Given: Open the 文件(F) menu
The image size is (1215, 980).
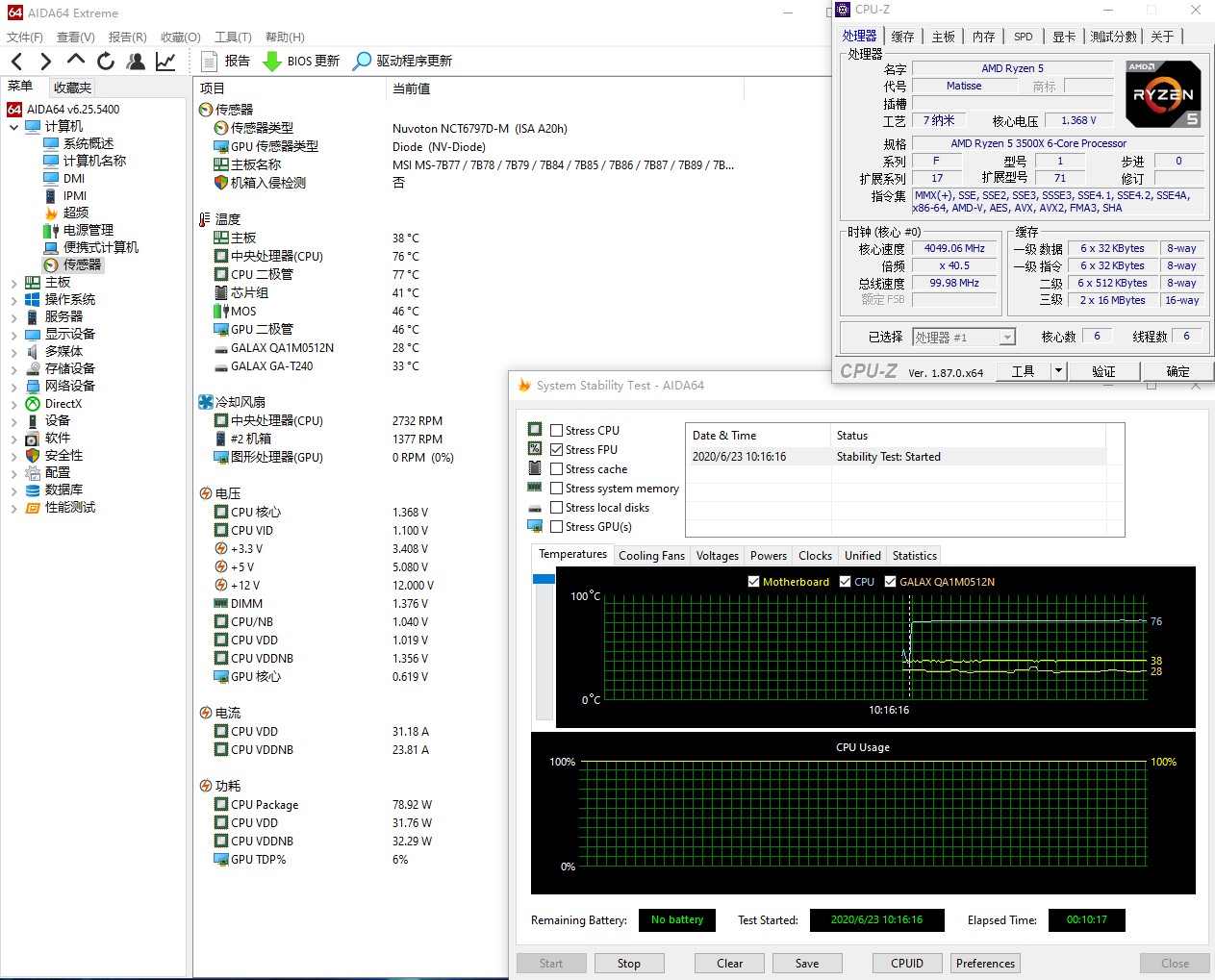Looking at the screenshot, I should (x=25, y=37).
